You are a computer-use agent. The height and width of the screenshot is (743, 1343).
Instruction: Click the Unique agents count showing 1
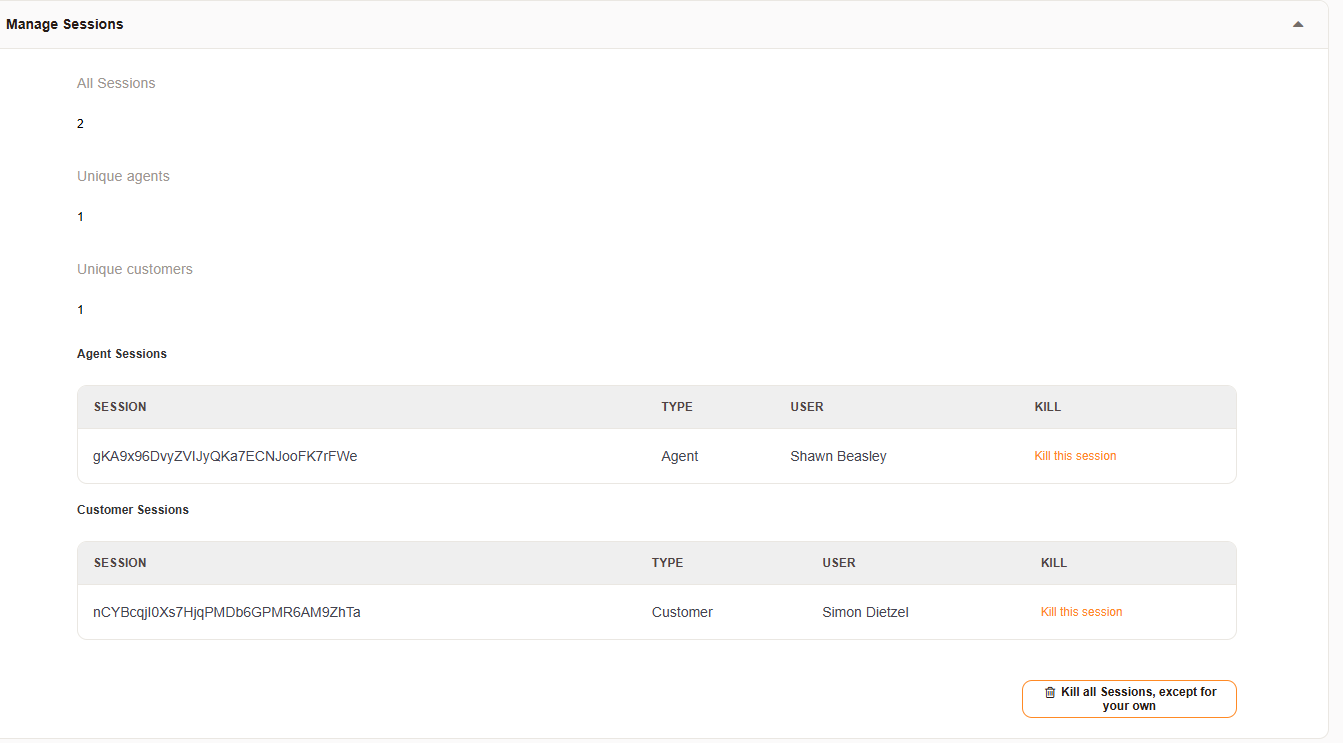pos(80,216)
